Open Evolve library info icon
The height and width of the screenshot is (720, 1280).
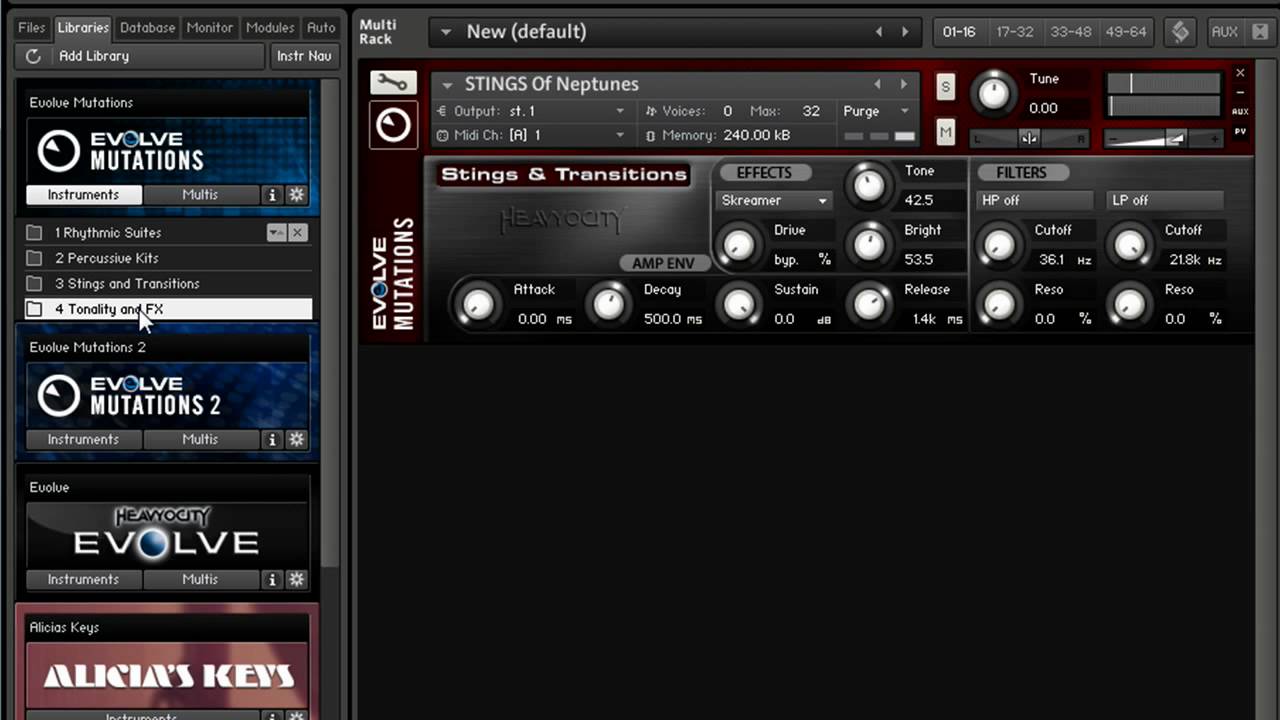click(x=272, y=579)
